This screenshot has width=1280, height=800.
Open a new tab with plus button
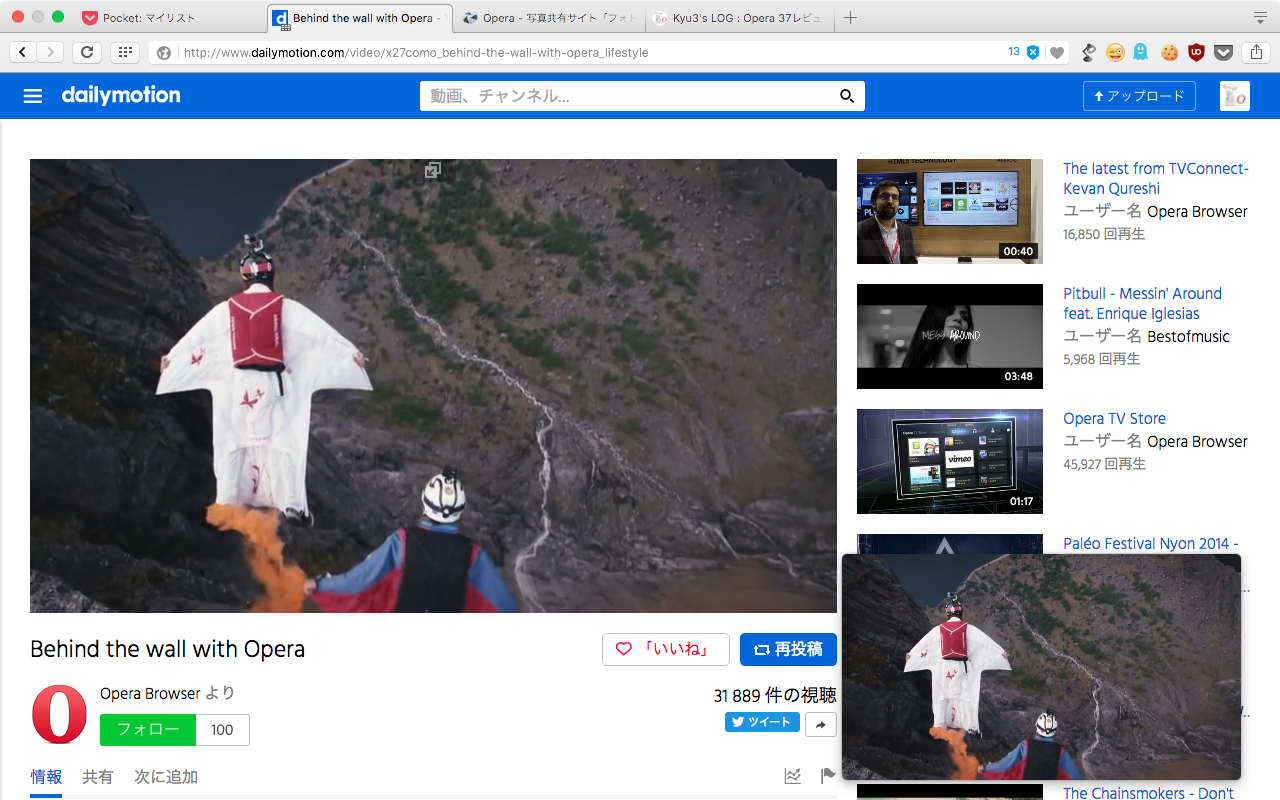click(850, 18)
